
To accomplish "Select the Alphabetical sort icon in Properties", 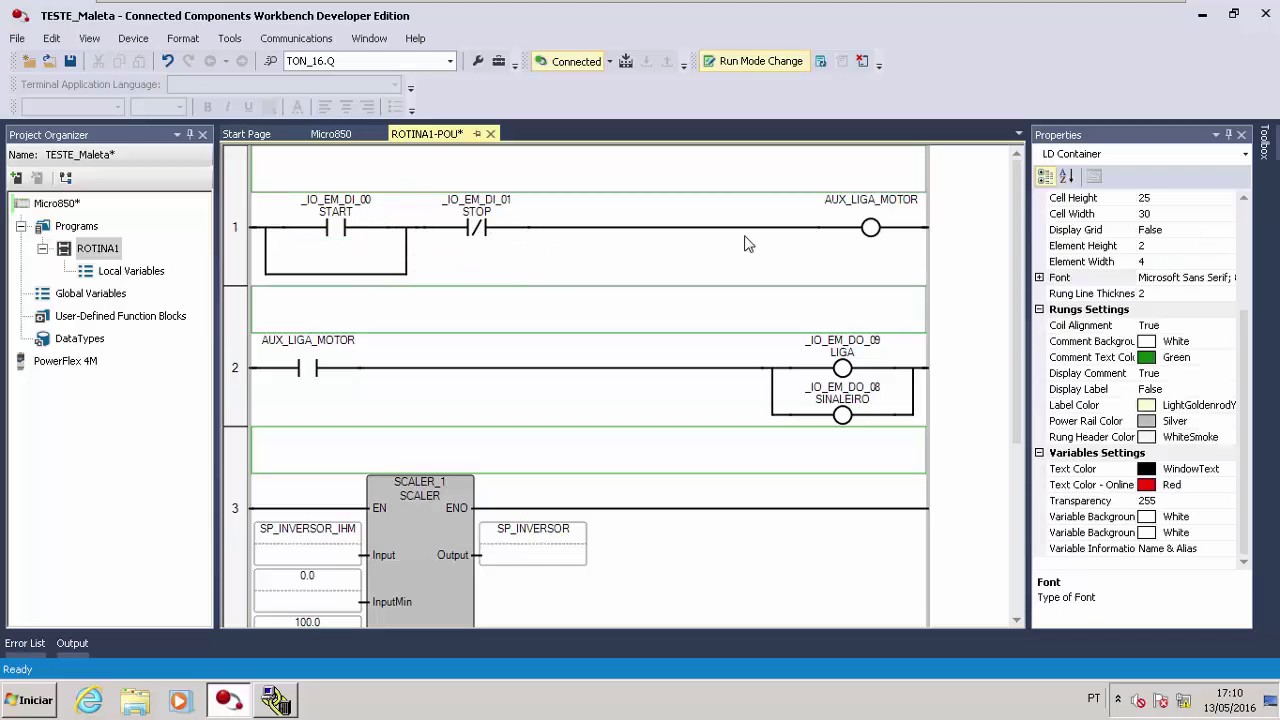I will tap(1066, 176).
